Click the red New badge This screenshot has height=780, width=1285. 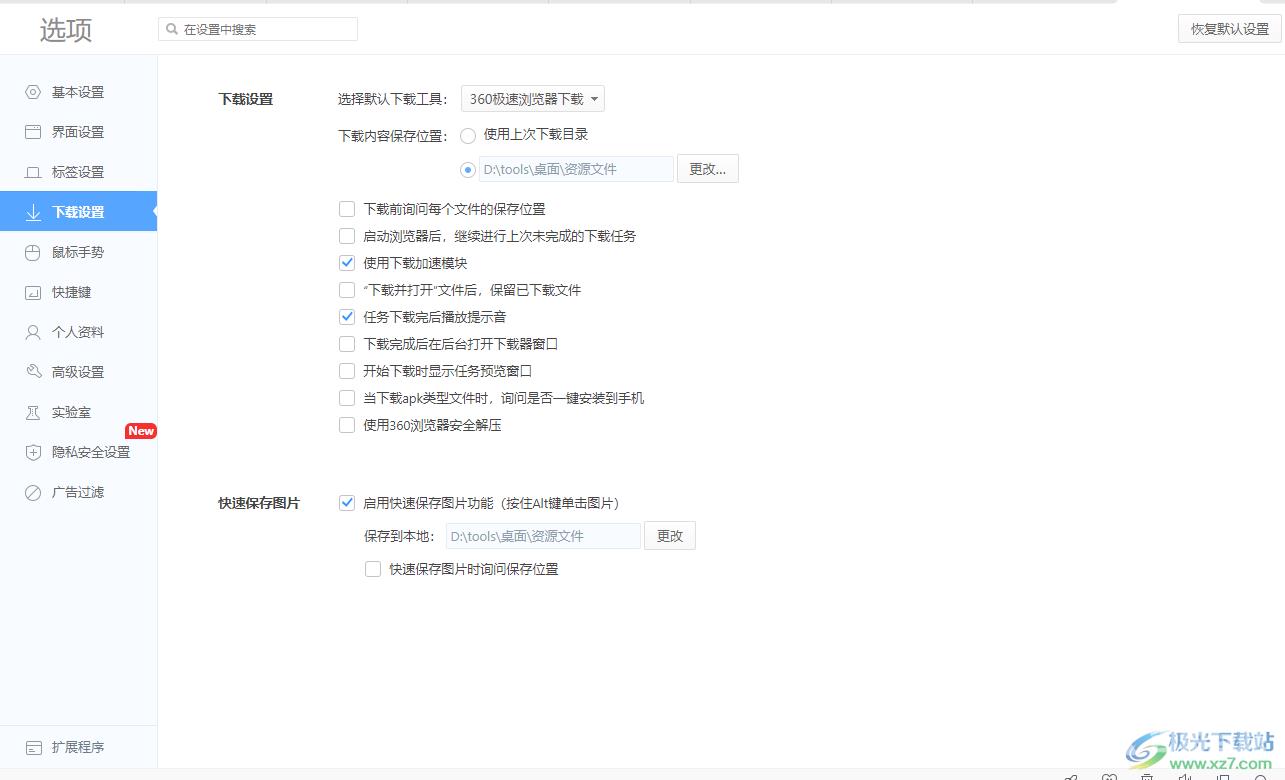click(x=141, y=431)
